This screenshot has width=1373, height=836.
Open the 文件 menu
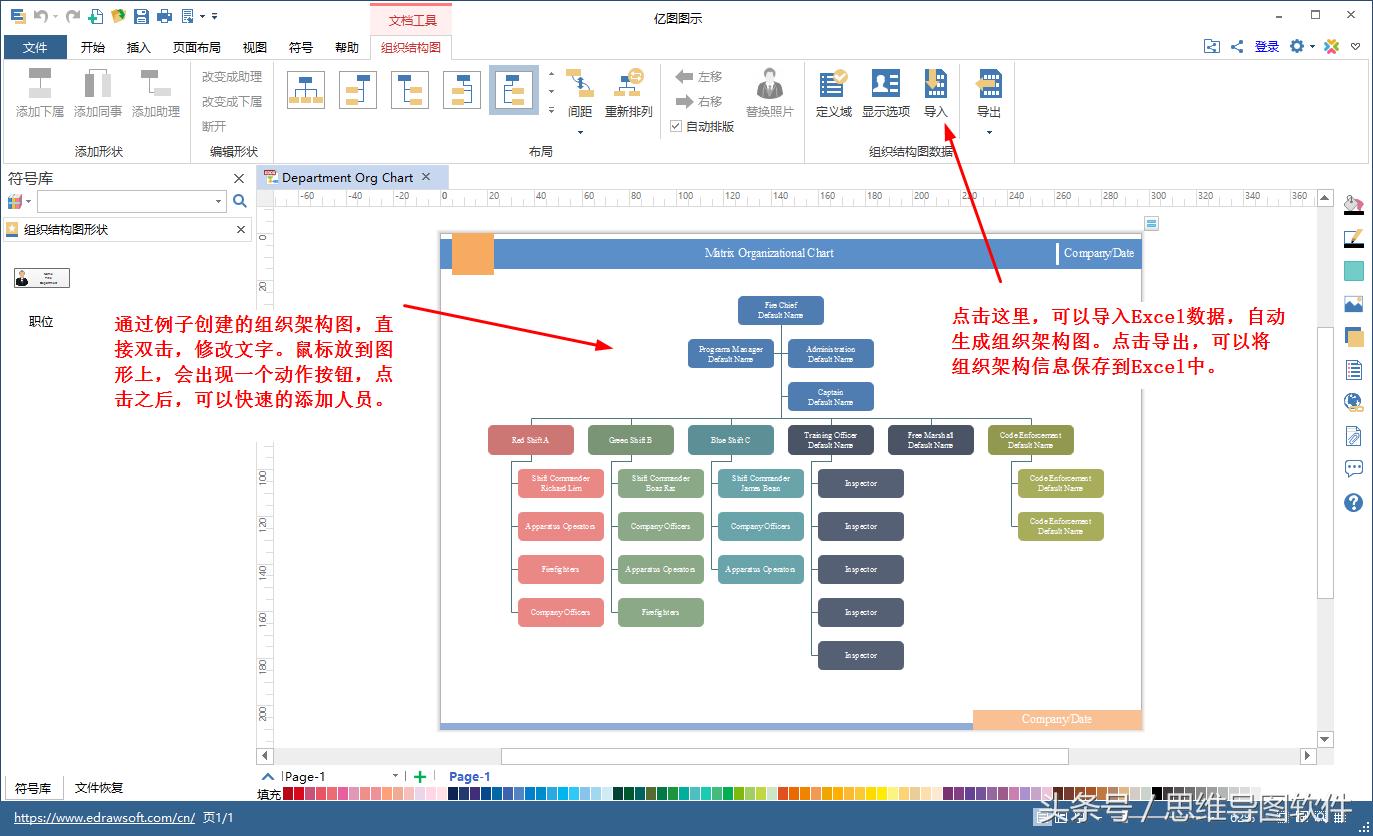click(35, 46)
